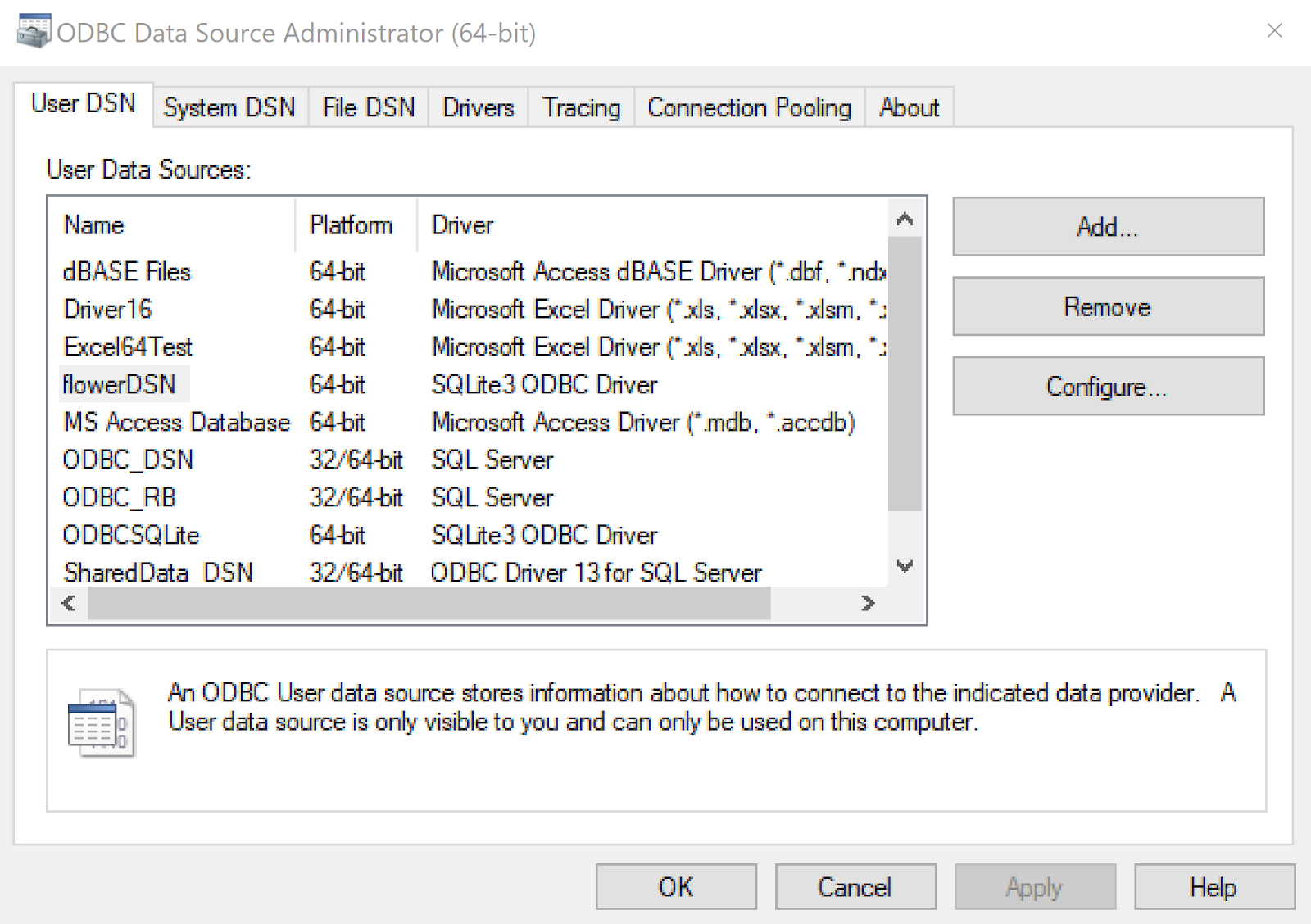This screenshot has height=924, width=1311.
Task: Open the File DSN tab
Action: point(369,107)
